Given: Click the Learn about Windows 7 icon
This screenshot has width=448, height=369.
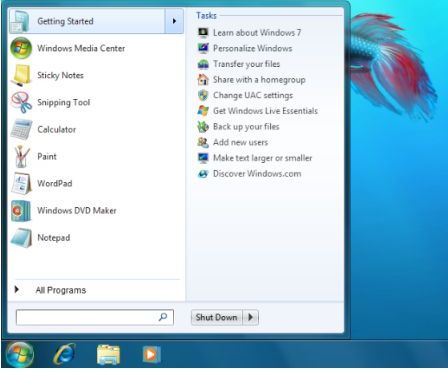Looking at the screenshot, I should [x=203, y=33].
